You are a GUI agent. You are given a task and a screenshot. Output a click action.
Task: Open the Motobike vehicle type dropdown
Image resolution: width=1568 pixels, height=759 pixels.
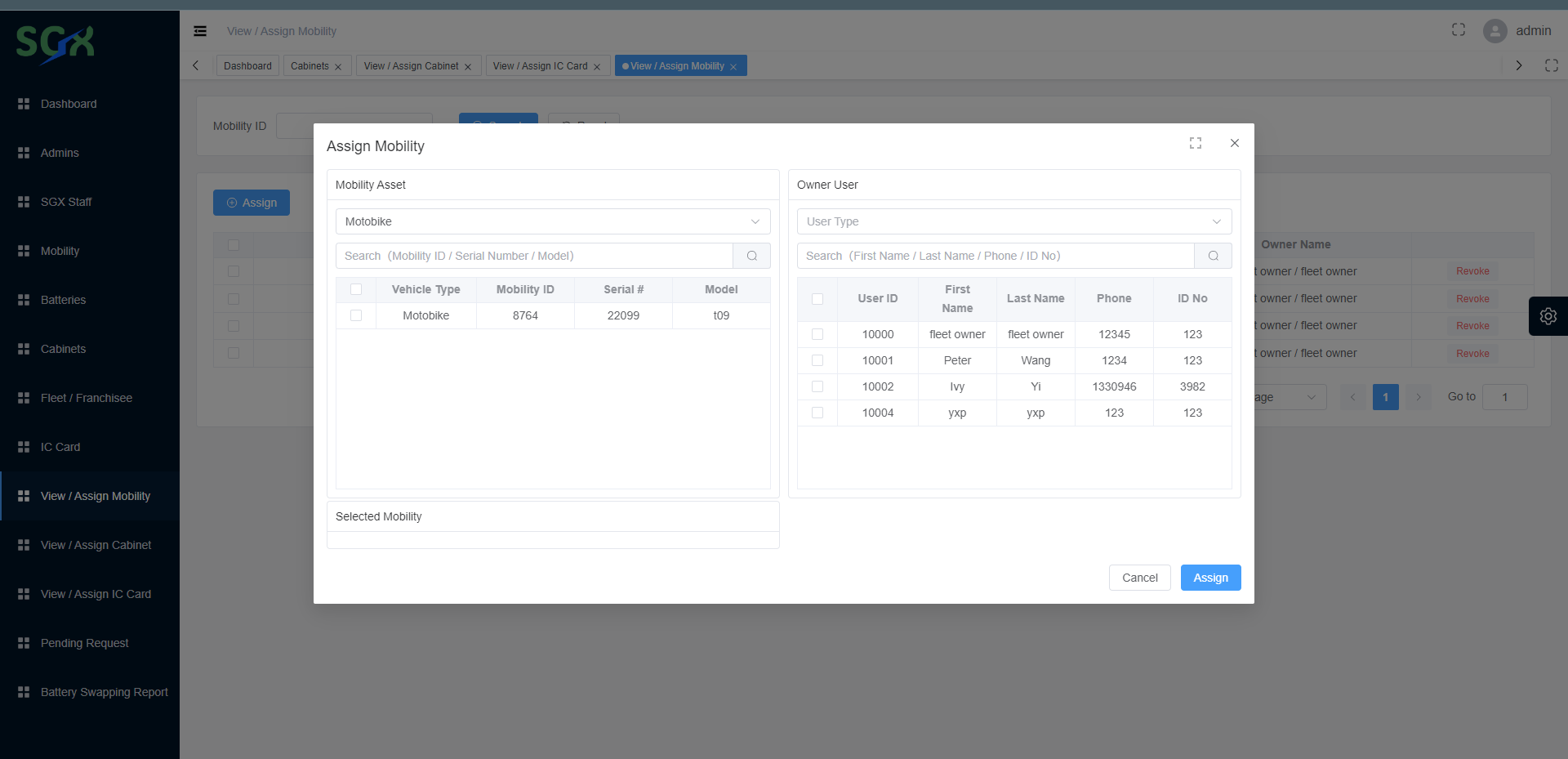point(553,221)
